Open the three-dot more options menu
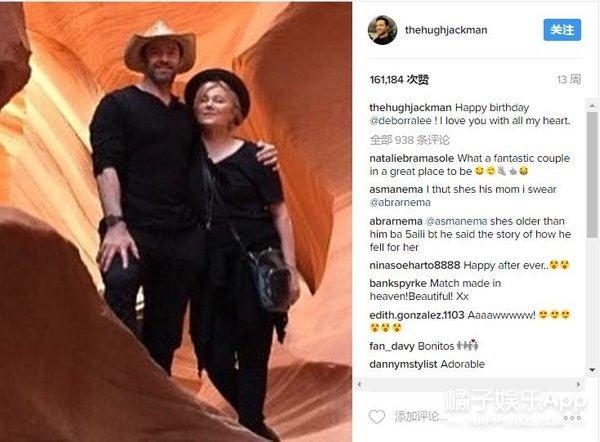 [572, 418]
